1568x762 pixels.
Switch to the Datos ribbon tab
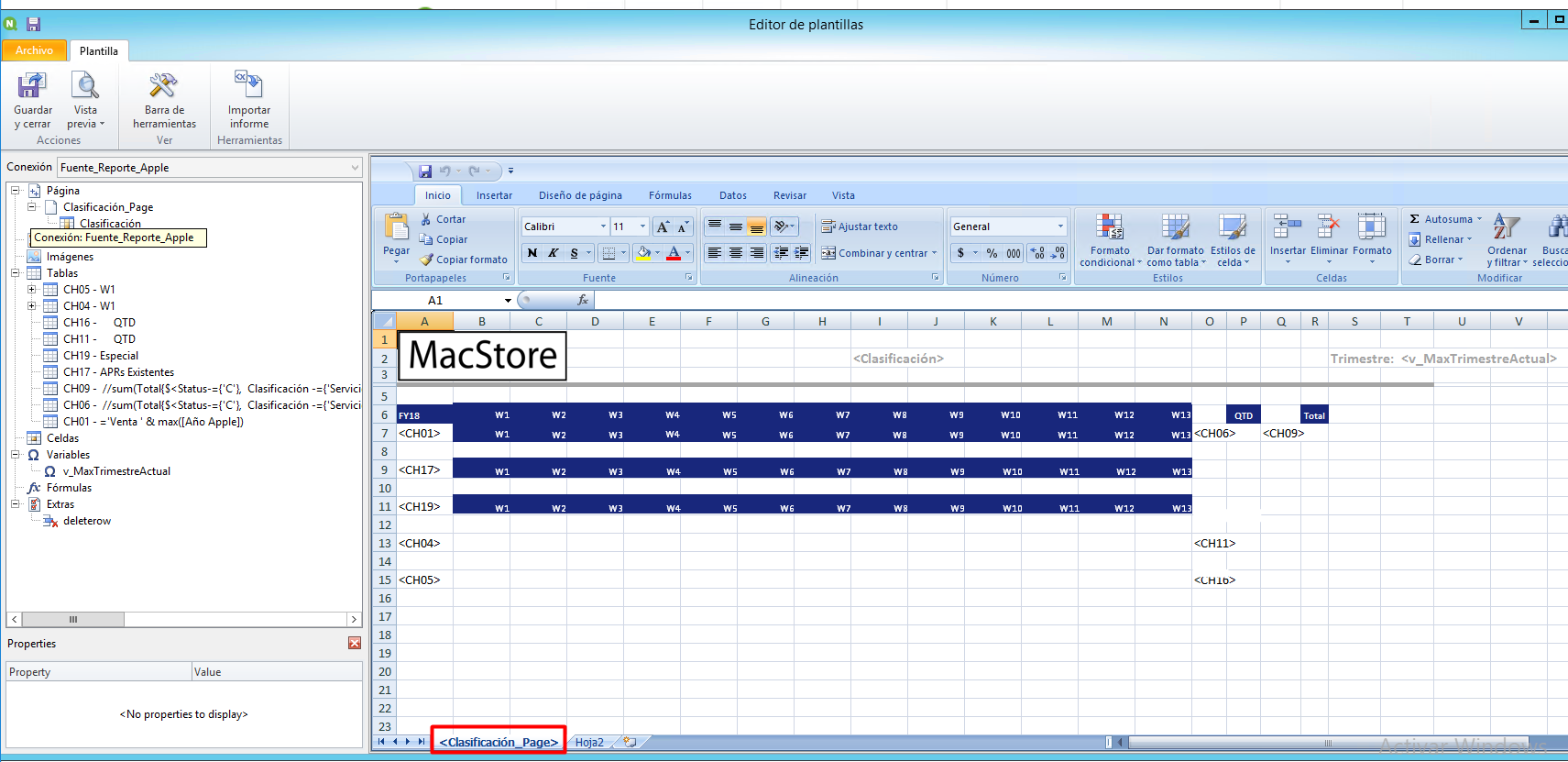pos(732,195)
